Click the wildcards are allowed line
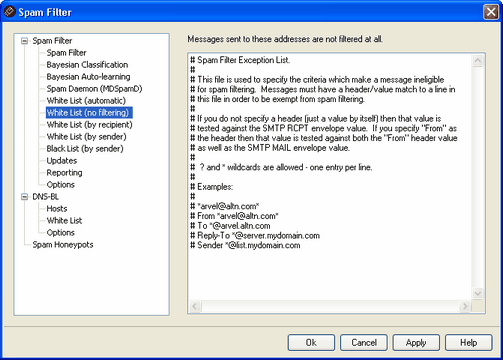This screenshot has width=503, height=360. click(x=281, y=167)
